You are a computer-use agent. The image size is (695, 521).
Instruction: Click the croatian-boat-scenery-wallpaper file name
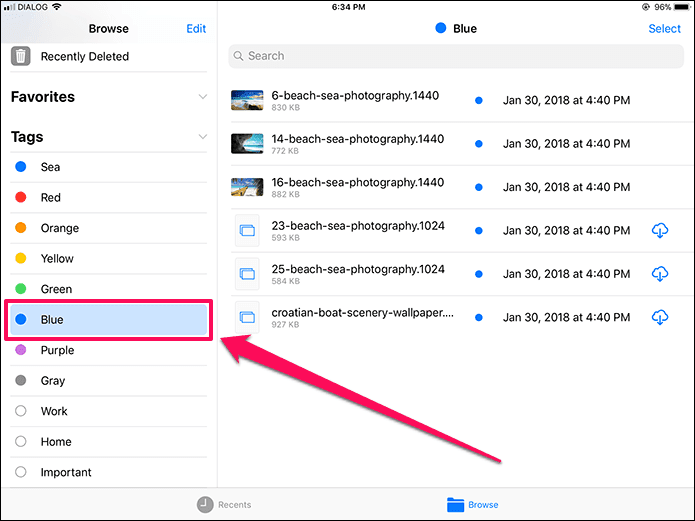tap(363, 313)
